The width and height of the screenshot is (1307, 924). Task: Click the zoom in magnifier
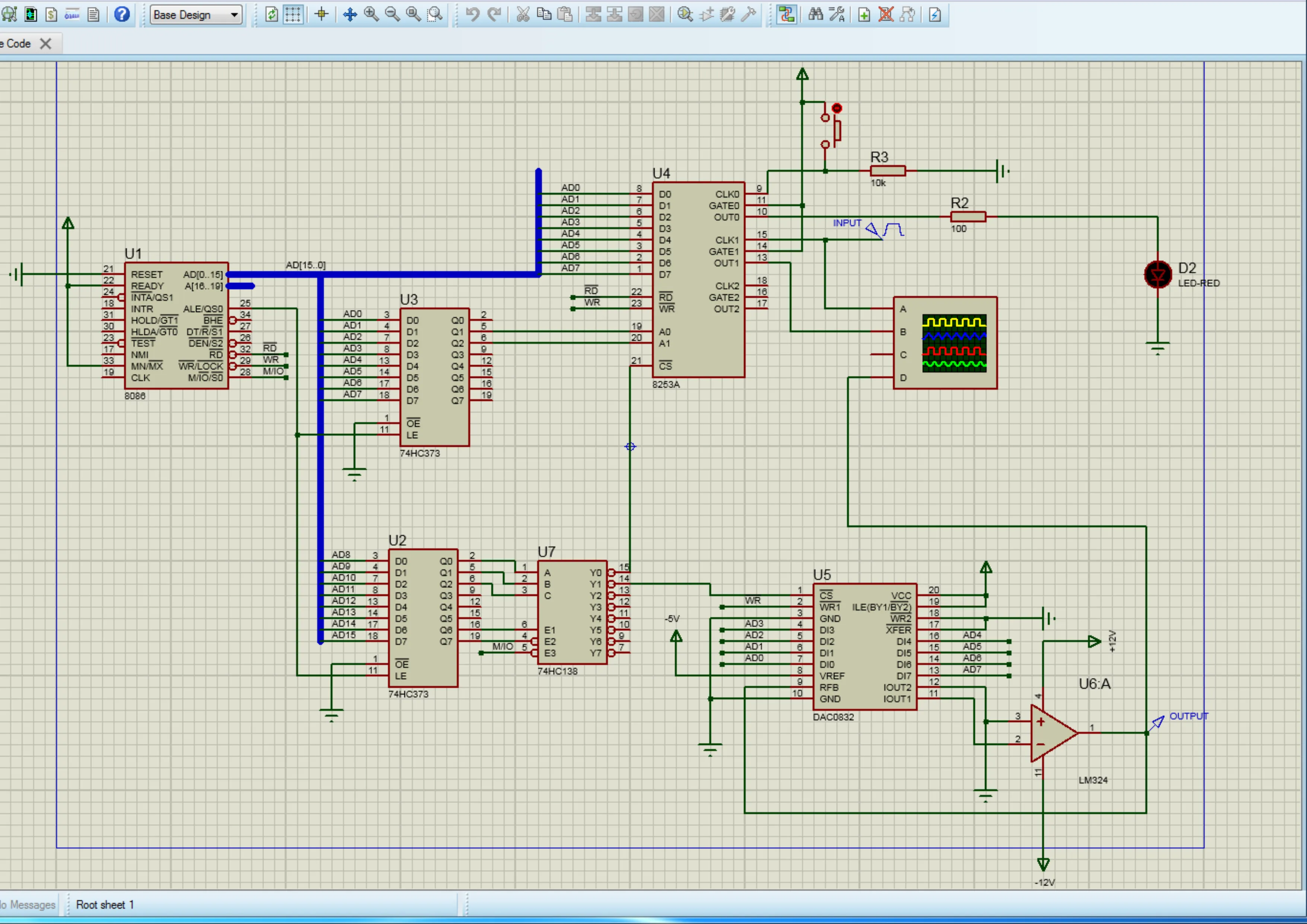[x=371, y=15]
